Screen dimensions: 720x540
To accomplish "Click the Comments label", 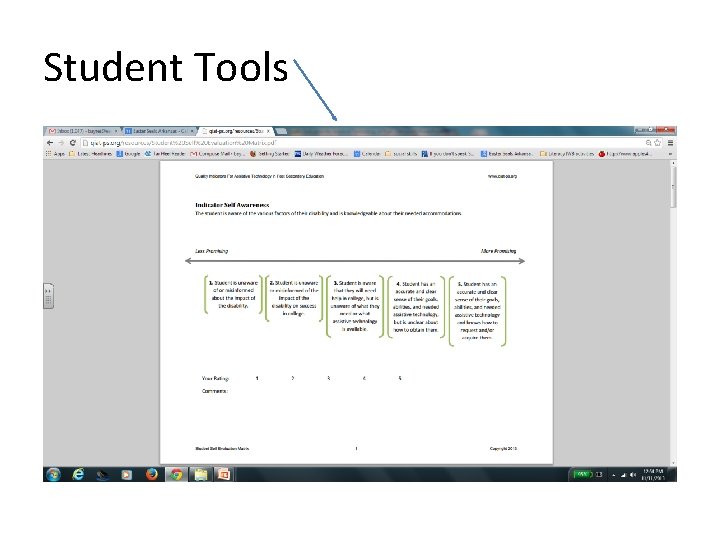I will (215, 391).
